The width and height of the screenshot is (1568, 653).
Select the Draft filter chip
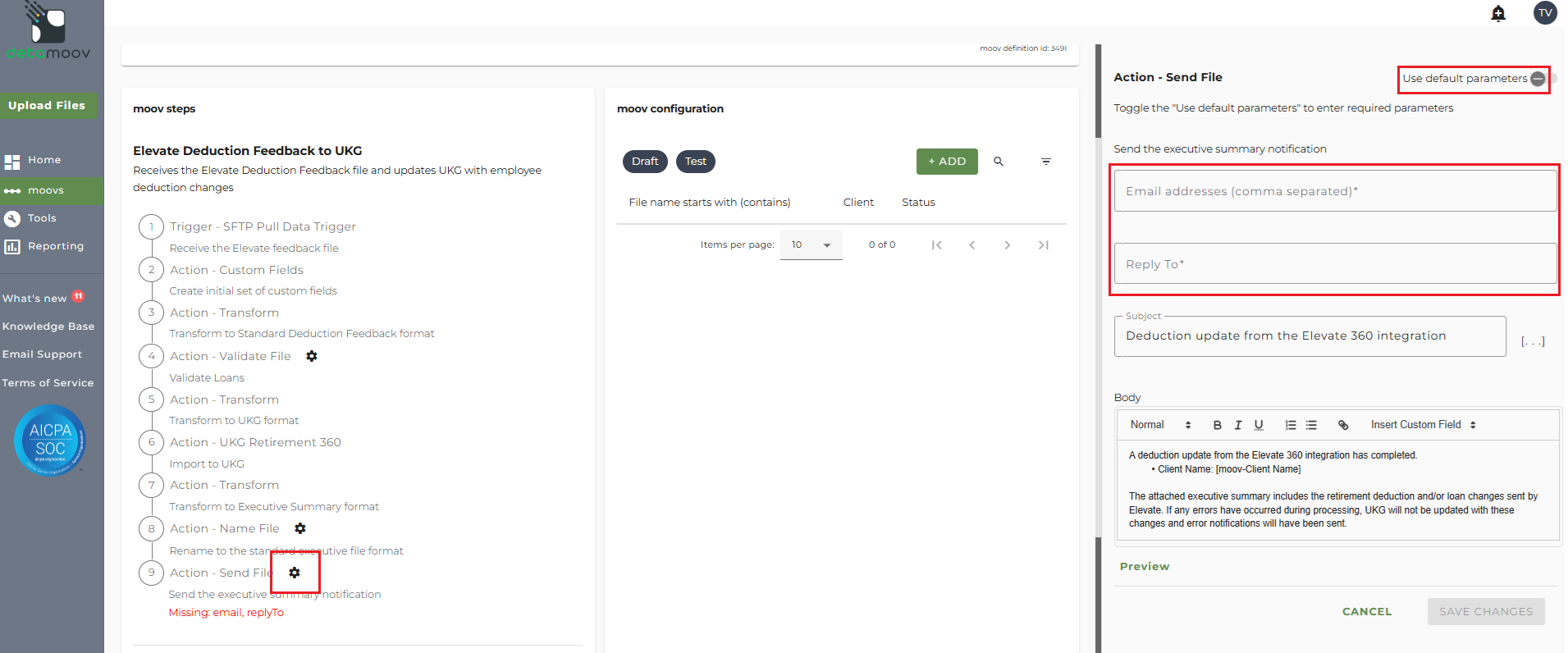point(645,162)
